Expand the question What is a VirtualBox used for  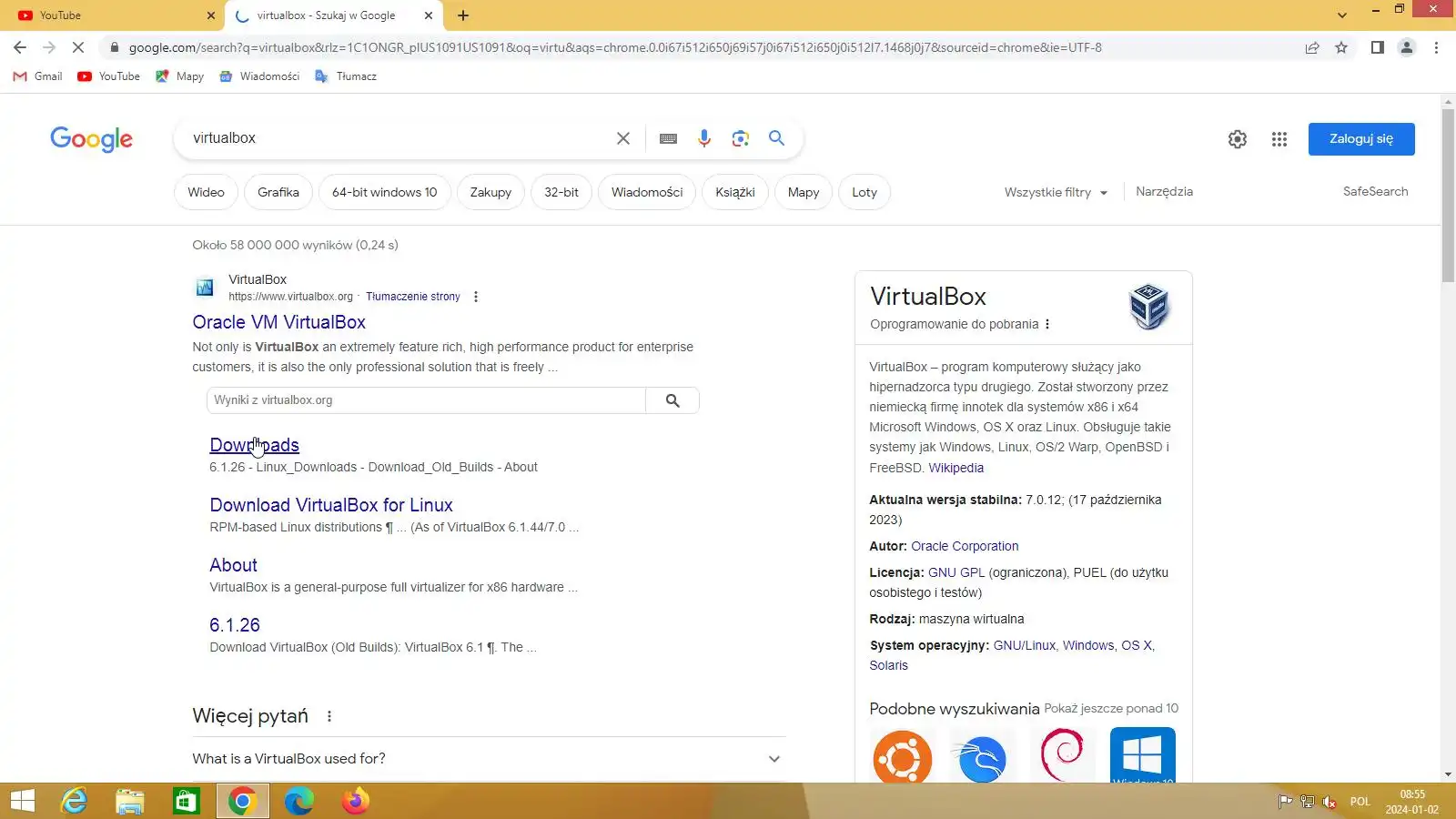[489, 759]
